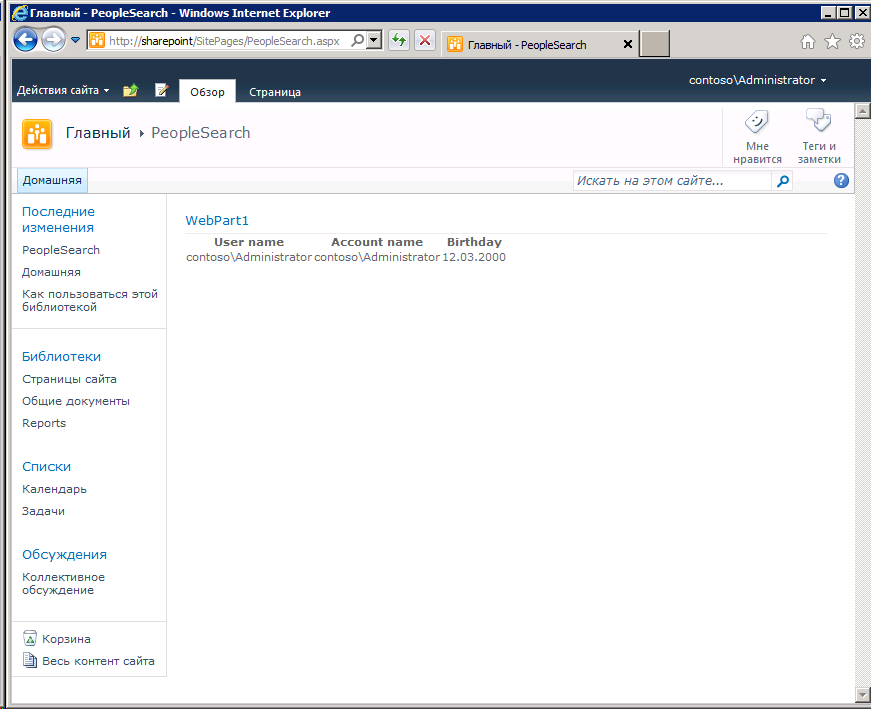Click the Internet Explorer title bar icon
This screenshot has width=871, height=709.
coord(19,12)
